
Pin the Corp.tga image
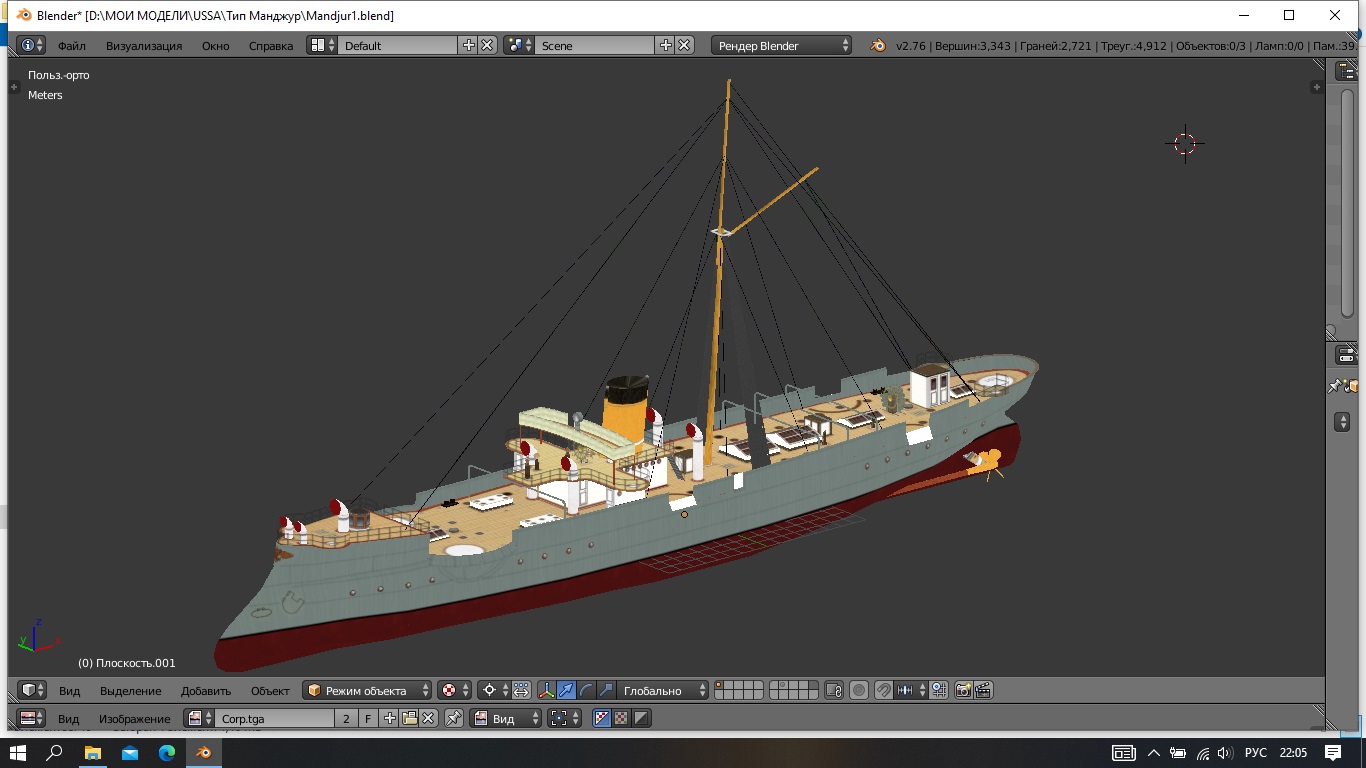point(454,718)
